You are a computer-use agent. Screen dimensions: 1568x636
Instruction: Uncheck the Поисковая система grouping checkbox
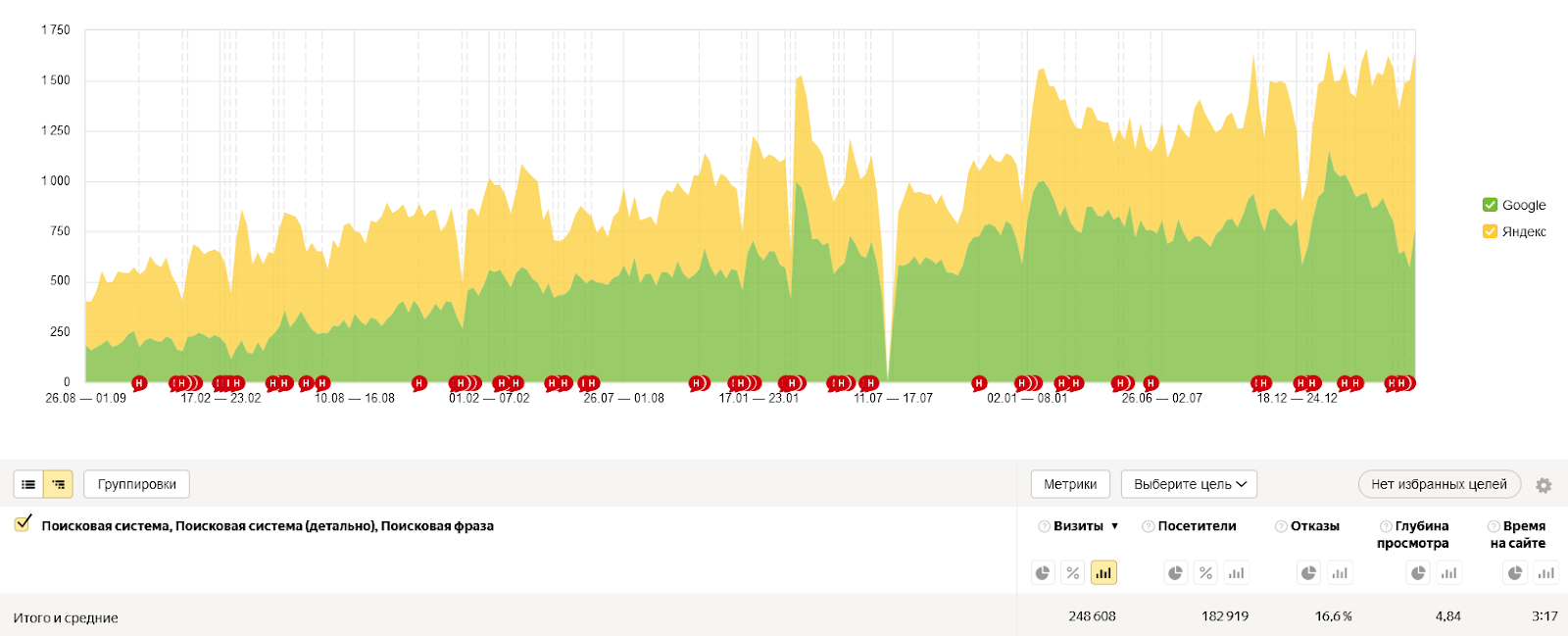coord(23,524)
